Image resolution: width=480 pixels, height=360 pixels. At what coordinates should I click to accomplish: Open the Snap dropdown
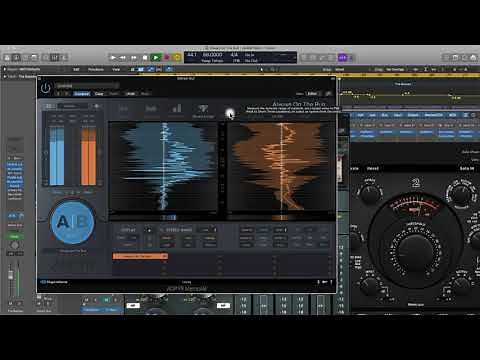point(339,69)
